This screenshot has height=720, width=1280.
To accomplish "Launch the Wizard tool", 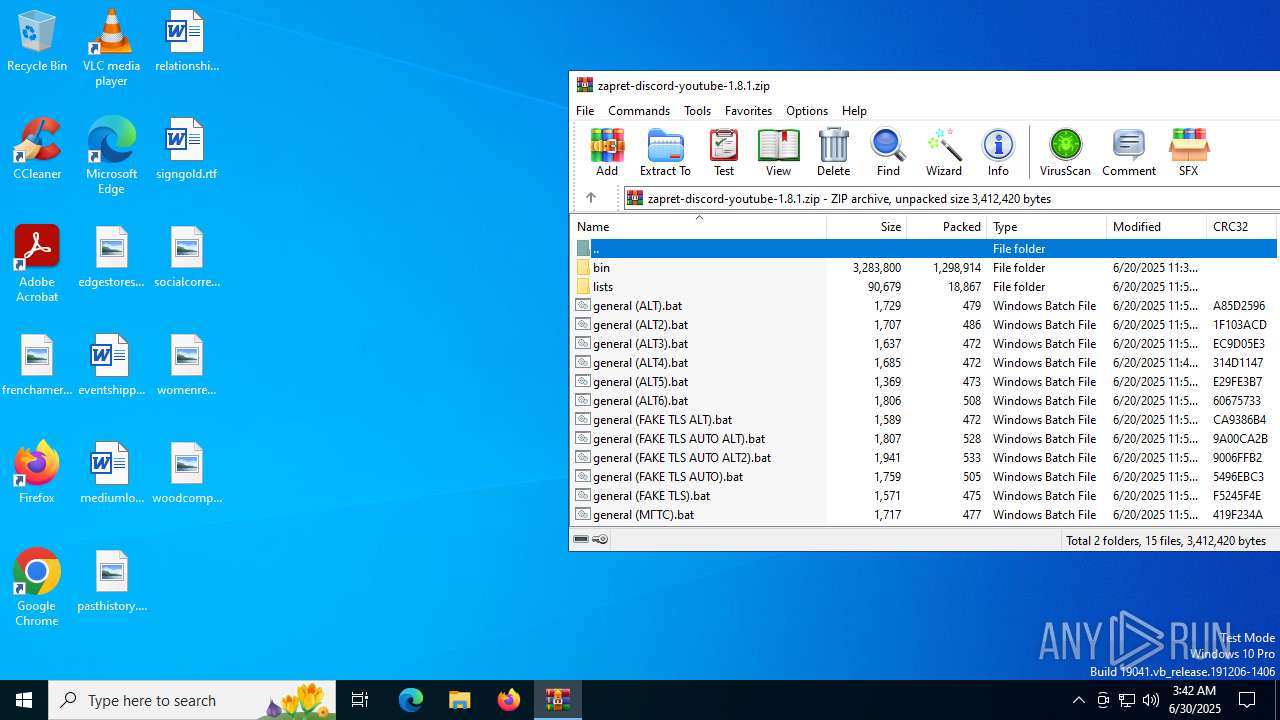I will tap(944, 153).
